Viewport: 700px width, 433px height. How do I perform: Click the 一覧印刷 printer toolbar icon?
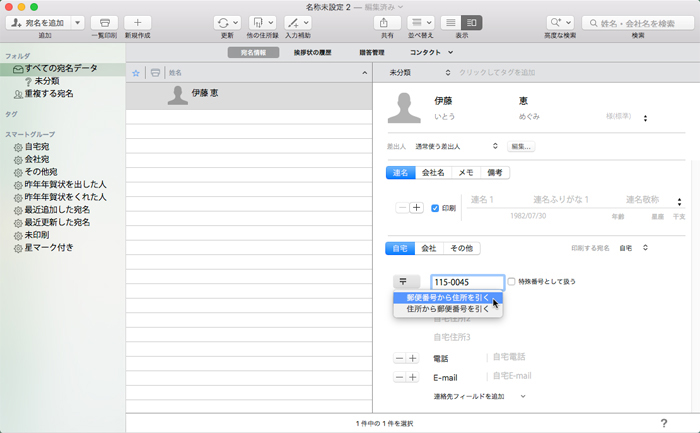[102, 22]
